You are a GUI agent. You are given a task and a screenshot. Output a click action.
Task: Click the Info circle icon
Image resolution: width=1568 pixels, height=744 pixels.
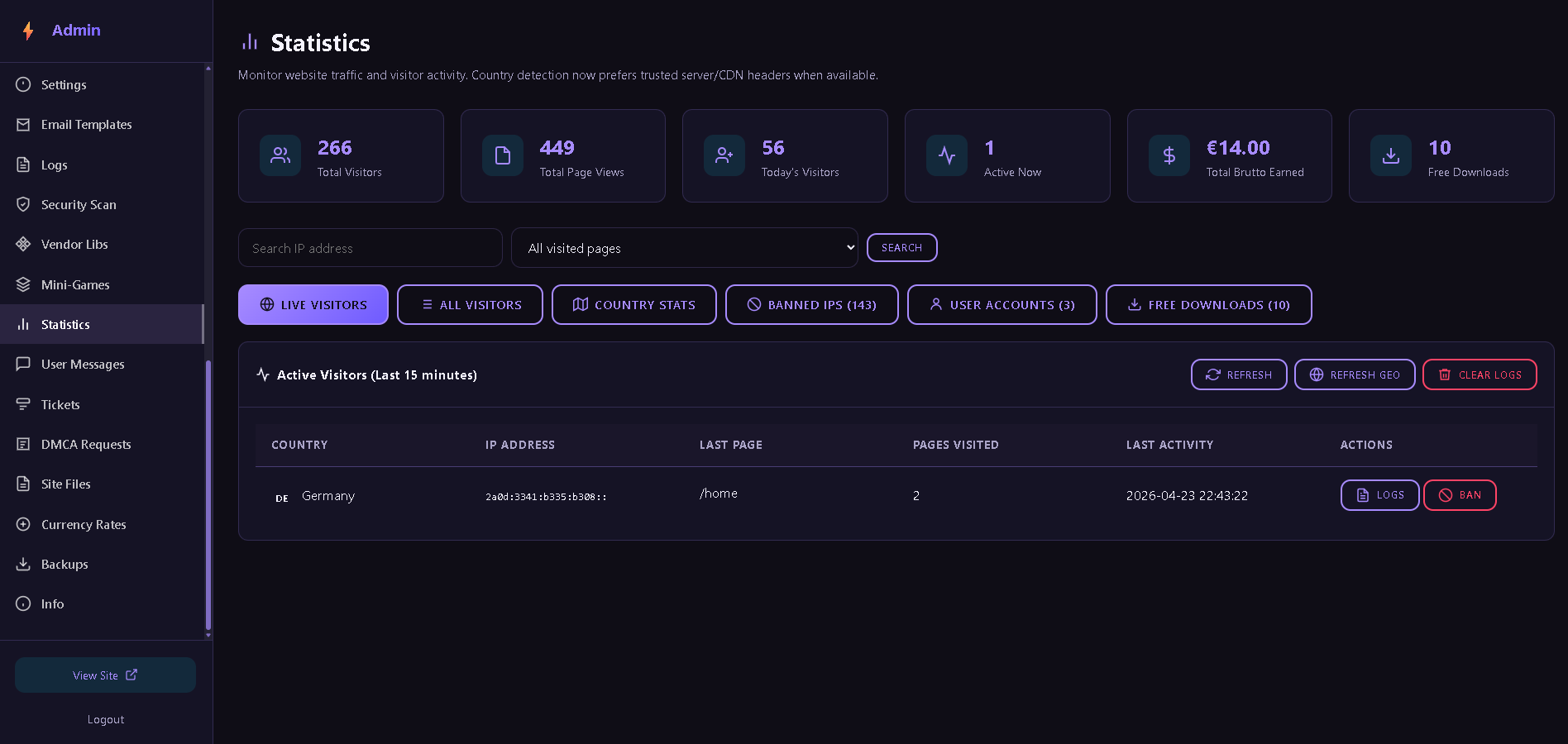pos(23,603)
